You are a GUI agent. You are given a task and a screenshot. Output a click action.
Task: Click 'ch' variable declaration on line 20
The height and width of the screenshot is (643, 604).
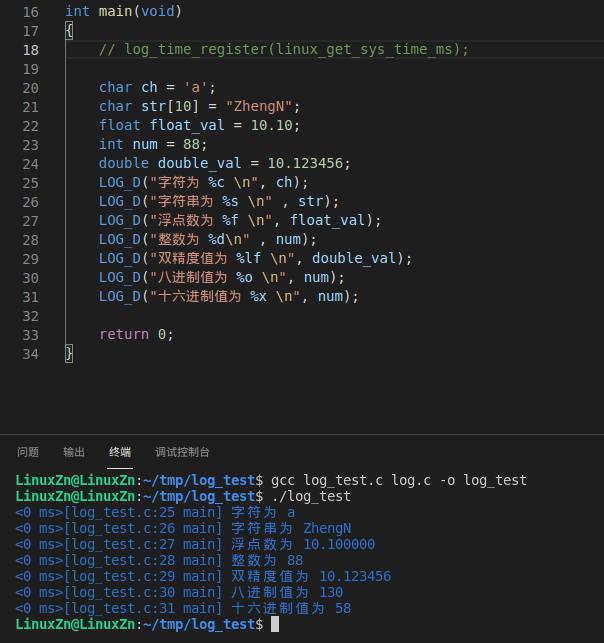point(149,87)
